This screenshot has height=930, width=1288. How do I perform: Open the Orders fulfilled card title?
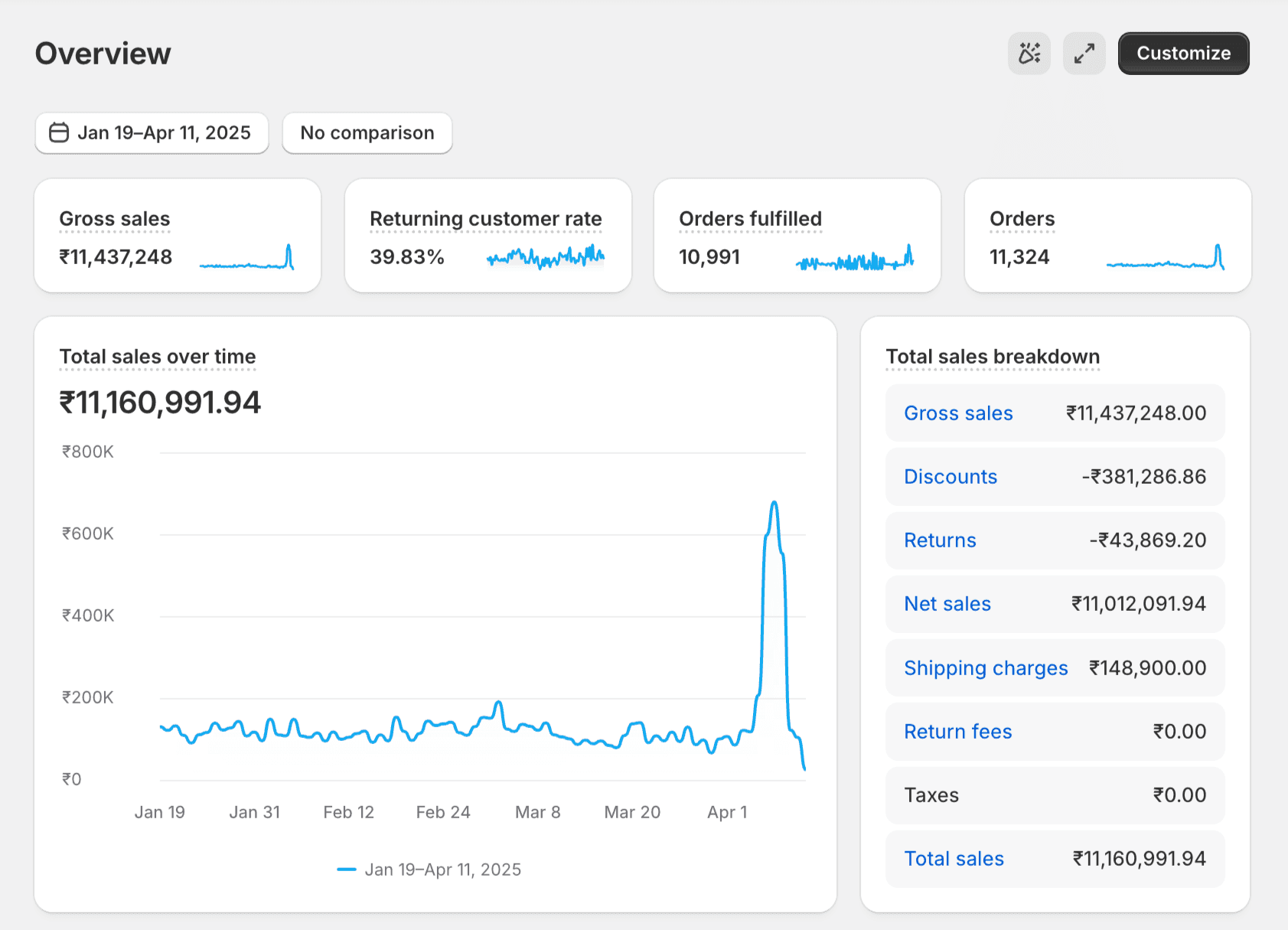pos(751,219)
